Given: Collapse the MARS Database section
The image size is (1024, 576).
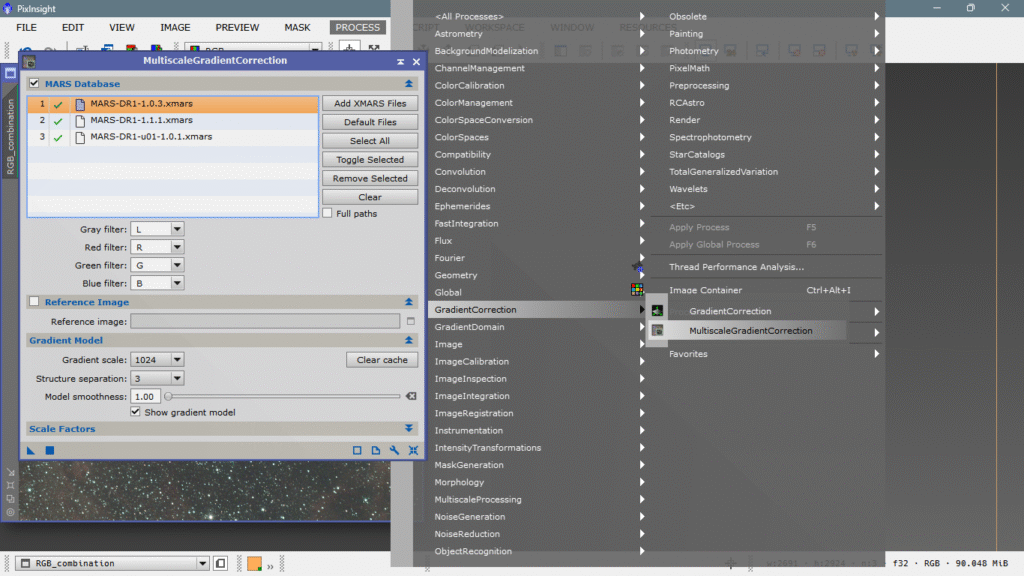Looking at the screenshot, I should tap(409, 84).
